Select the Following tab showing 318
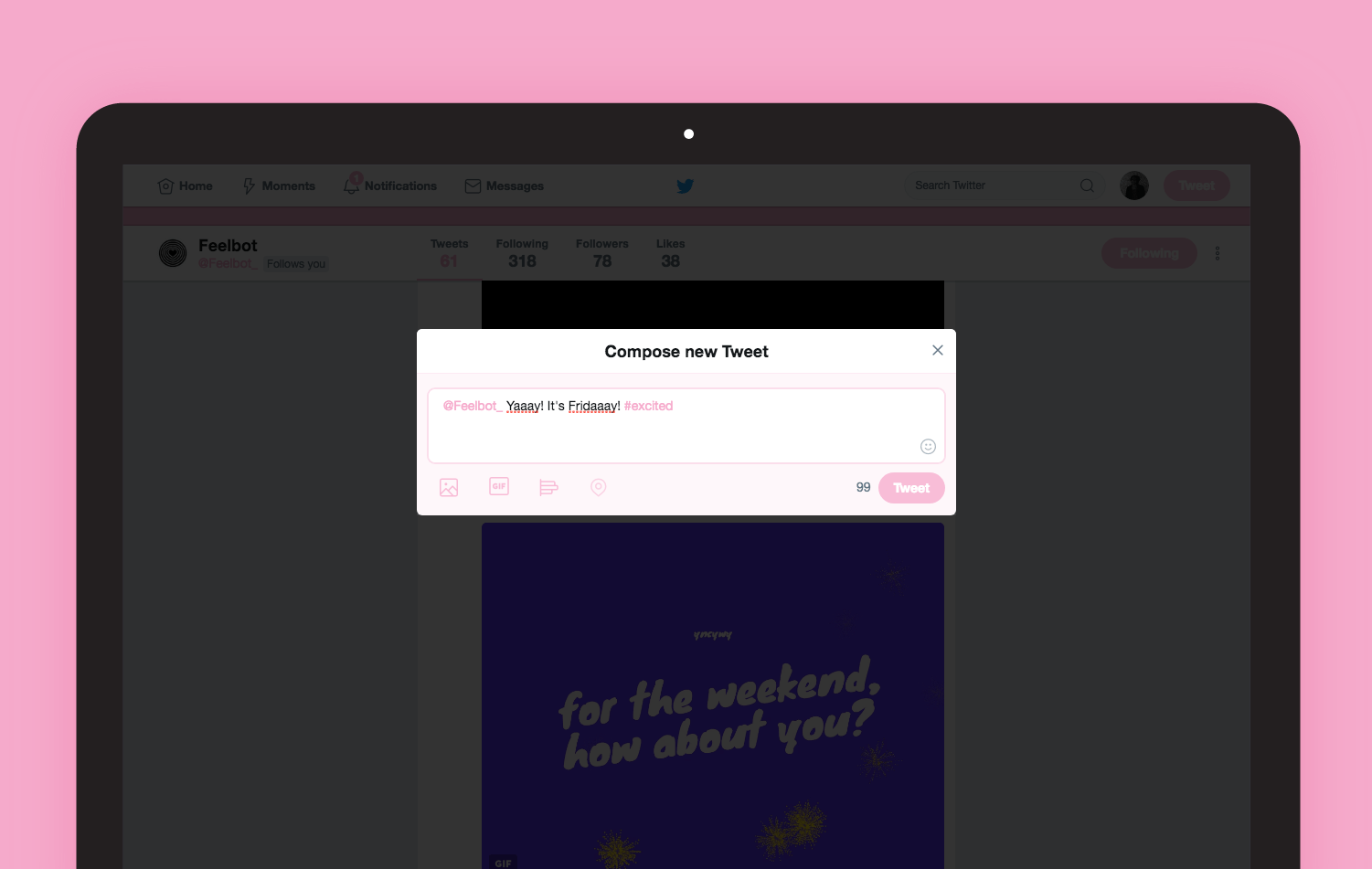Viewport: 1372px width, 869px height. (522, 253)
